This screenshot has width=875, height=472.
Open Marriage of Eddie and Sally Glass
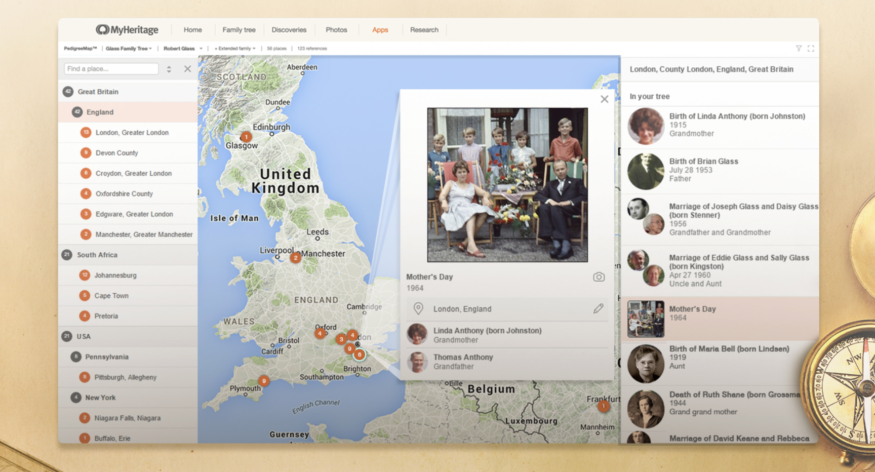click(720, 271)
